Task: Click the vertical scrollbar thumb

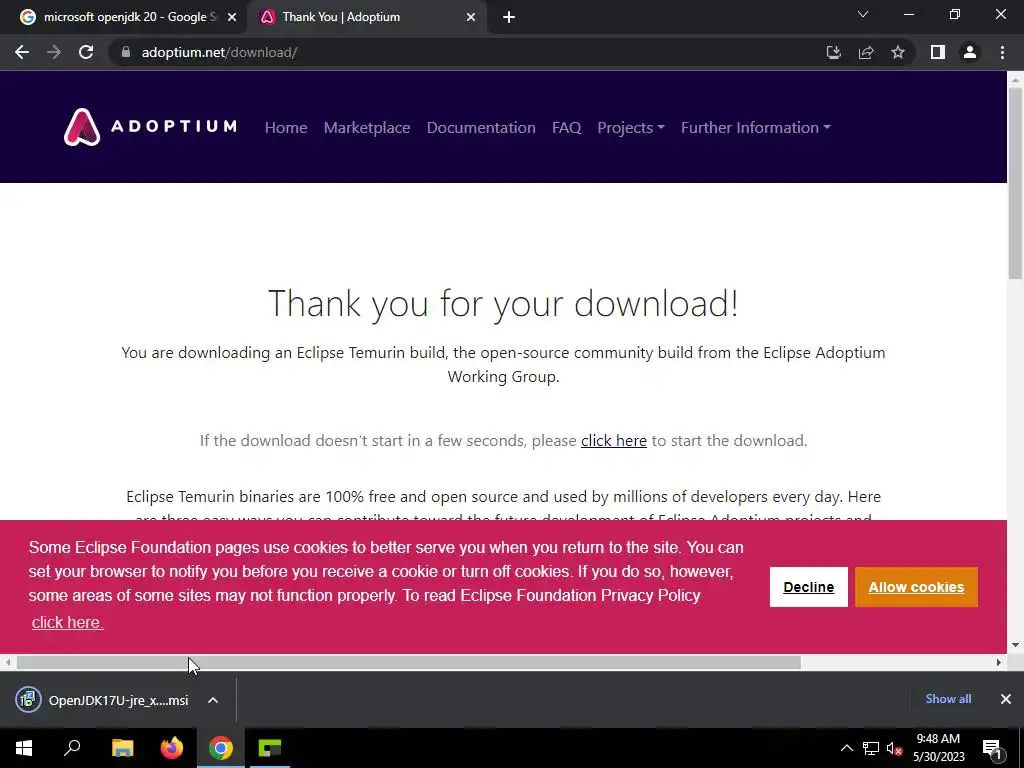Action: coord(1015,183)
